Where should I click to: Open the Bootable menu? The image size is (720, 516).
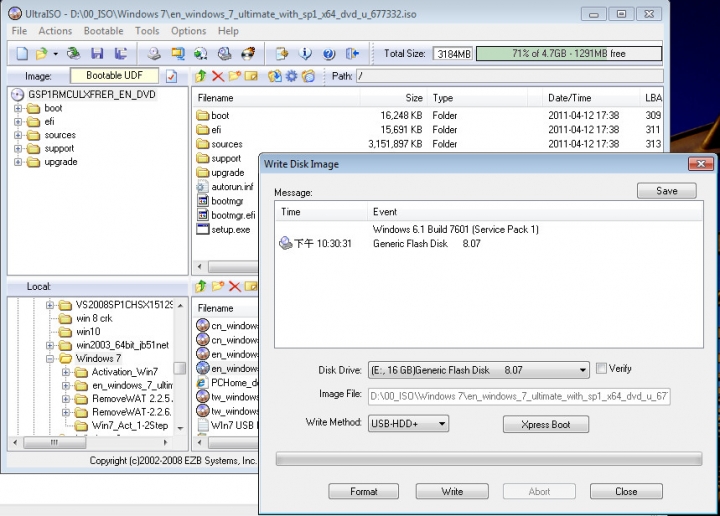coord(103,31)
